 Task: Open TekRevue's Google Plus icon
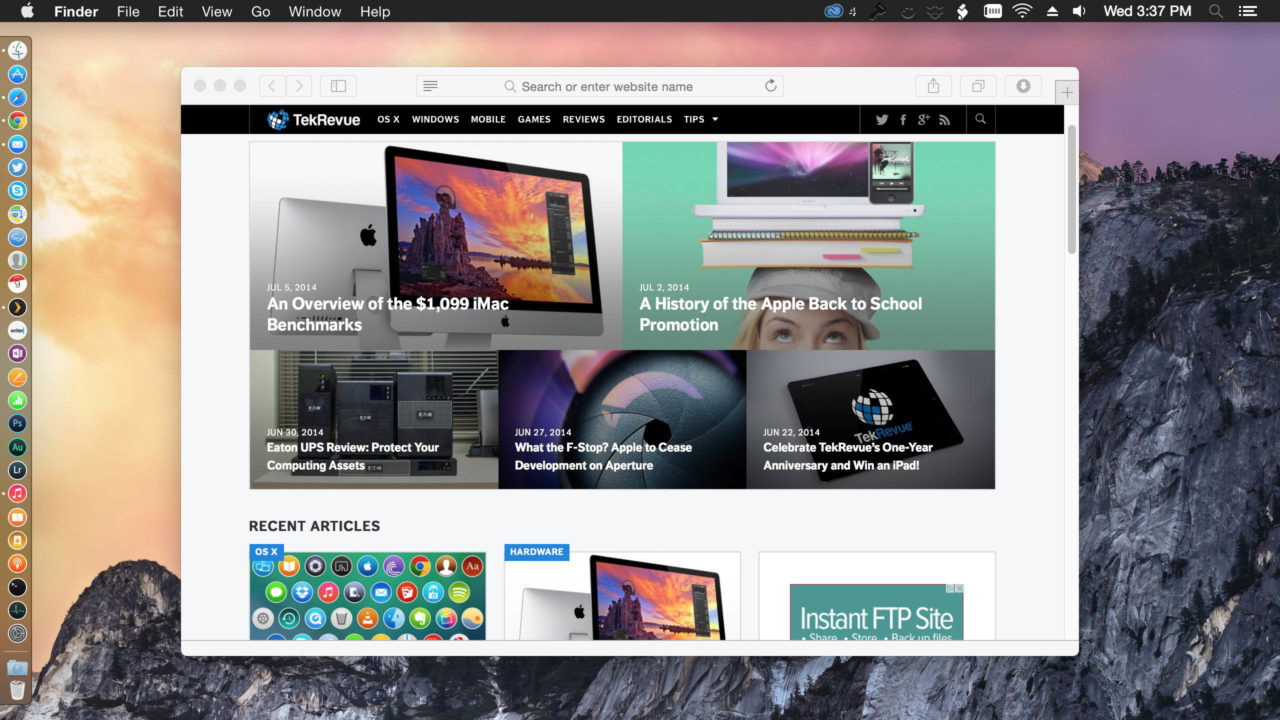pyautogui.click(x=923, y=119)
